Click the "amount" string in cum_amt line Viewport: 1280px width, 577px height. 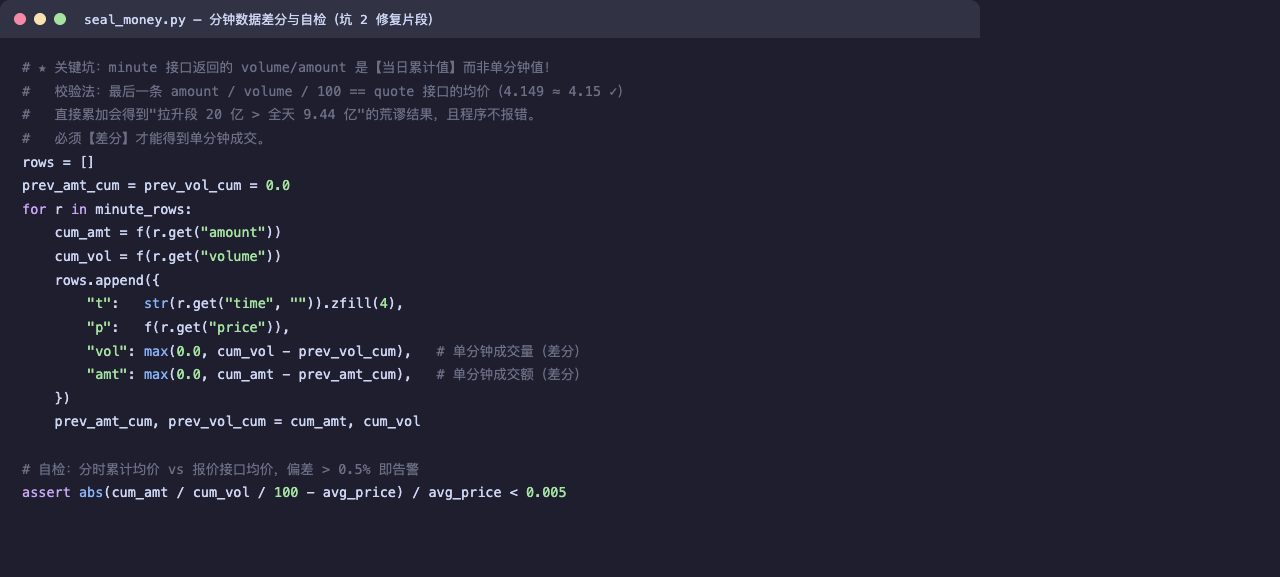[x=233, y=233]
